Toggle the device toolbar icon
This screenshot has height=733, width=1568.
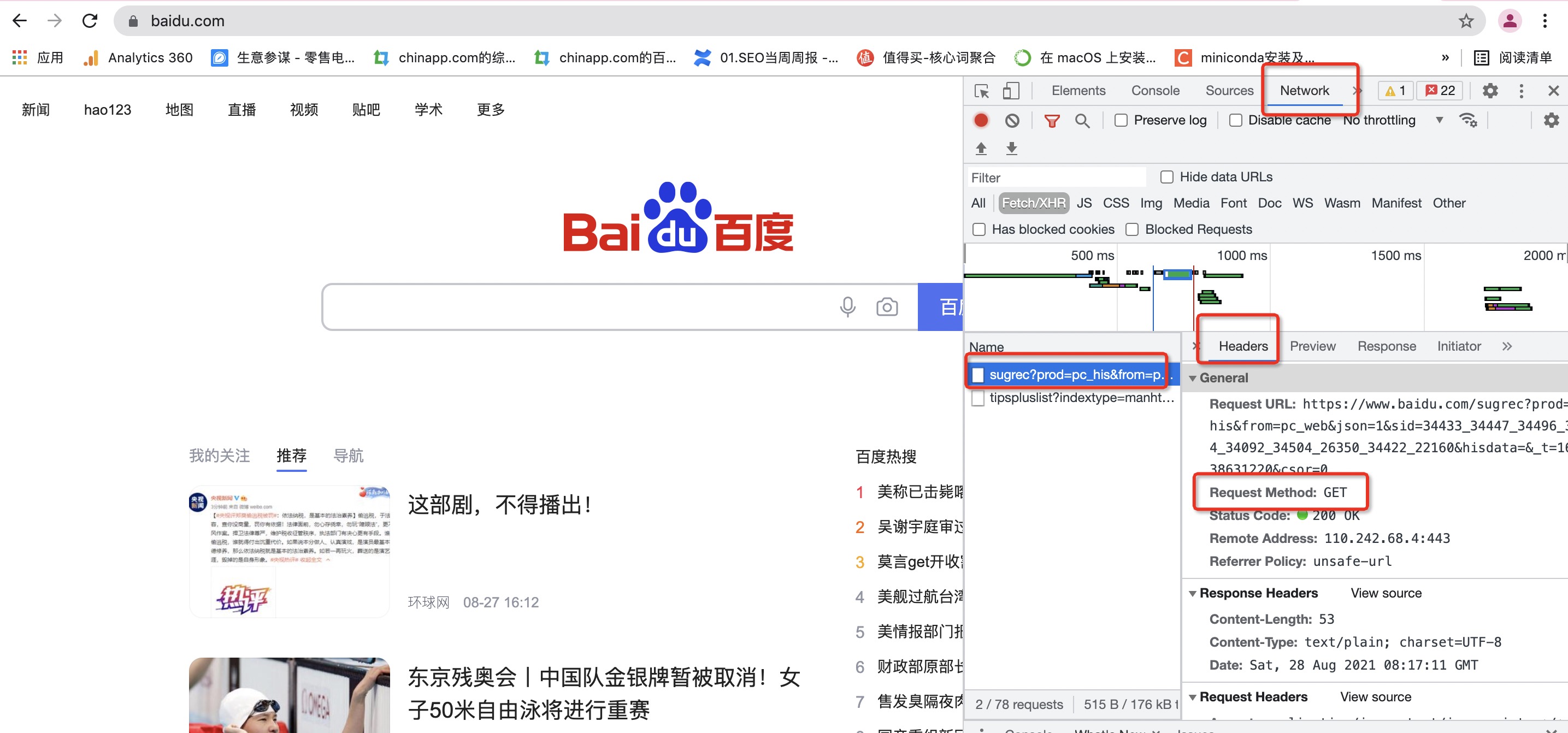pos(1011,91)
